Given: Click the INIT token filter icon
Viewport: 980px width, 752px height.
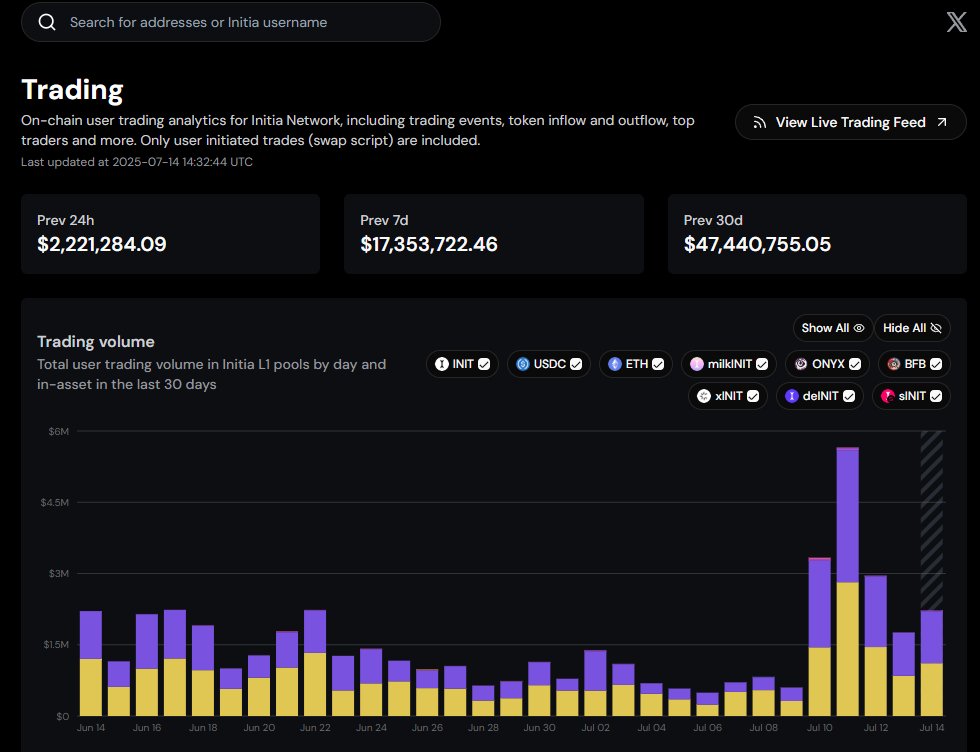Looking at the screenshot, I should [x=441, y=364].
